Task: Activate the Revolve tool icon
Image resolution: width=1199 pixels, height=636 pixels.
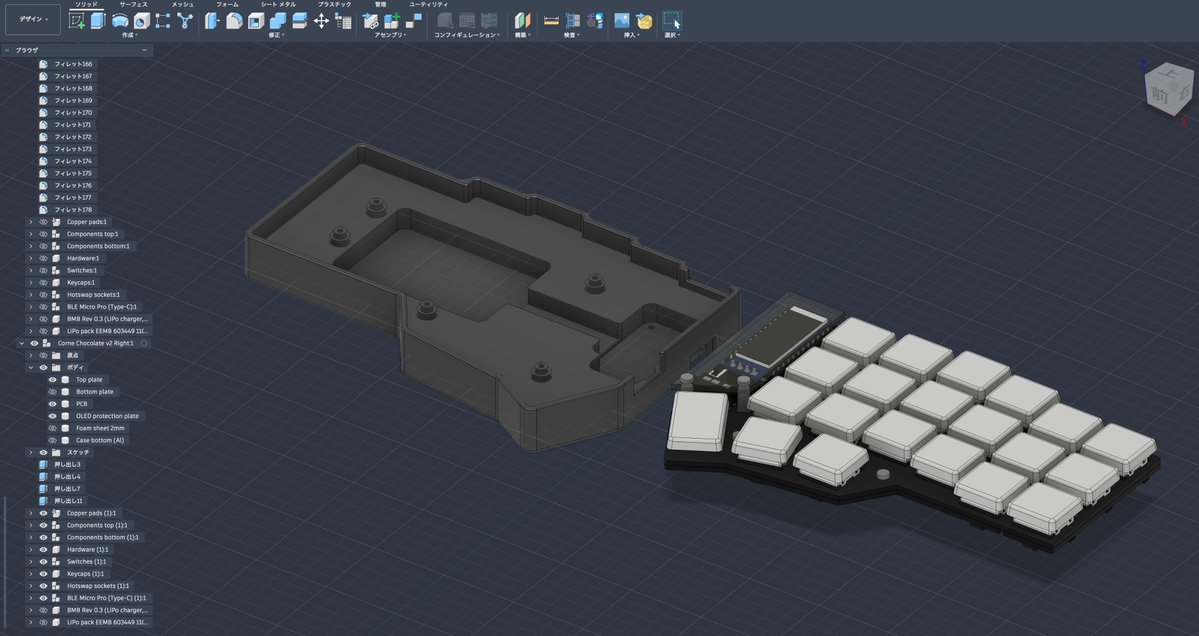Action: [x=120, y=21]
